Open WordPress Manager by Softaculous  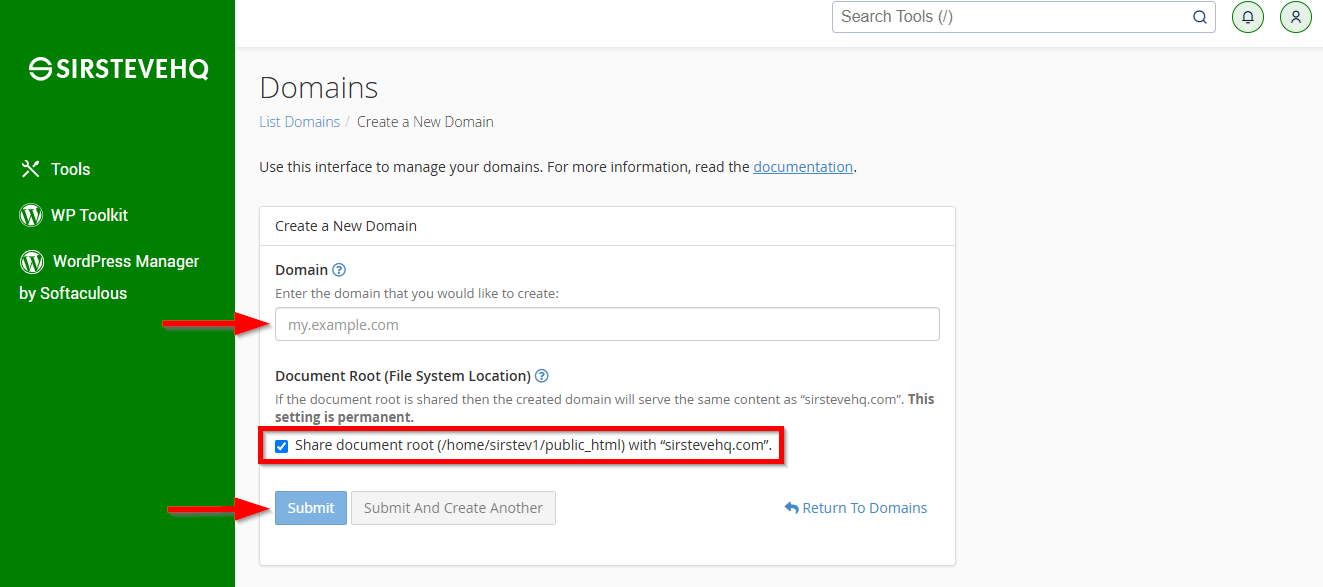point(110,277)
